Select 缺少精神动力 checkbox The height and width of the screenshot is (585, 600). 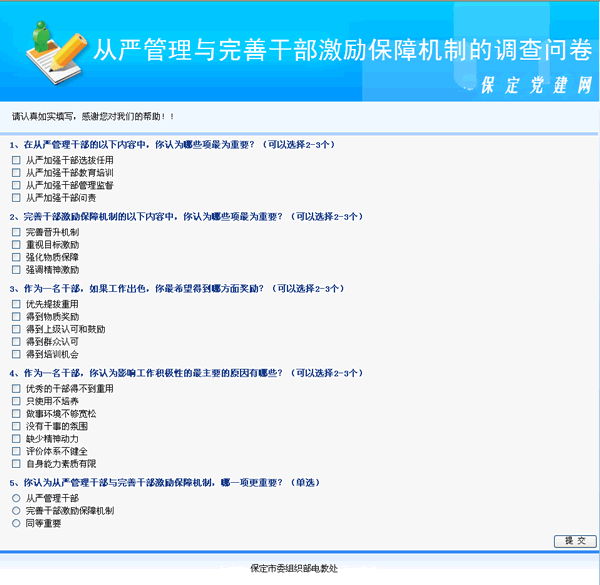(16, 438)
